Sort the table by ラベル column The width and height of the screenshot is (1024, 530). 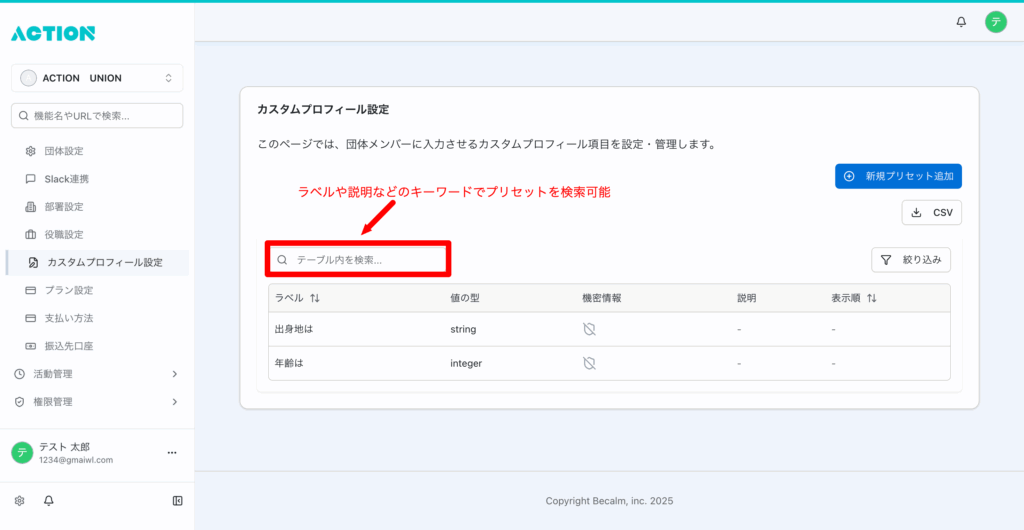(x=315, y=298)
